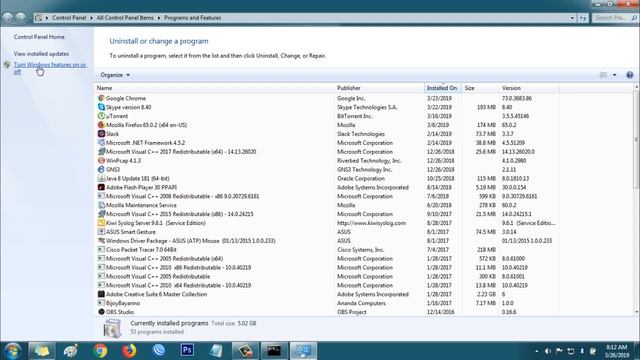
Task: Go to All Control Panel Items breadcrumb
Action: tap(125, 18)
